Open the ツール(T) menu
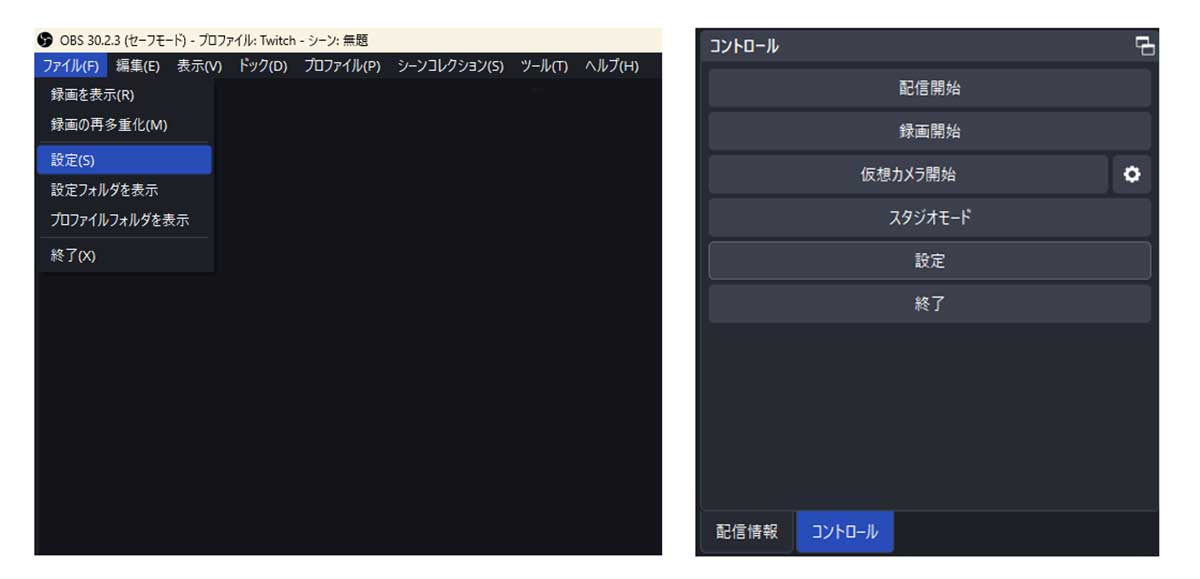 (544, 66)
